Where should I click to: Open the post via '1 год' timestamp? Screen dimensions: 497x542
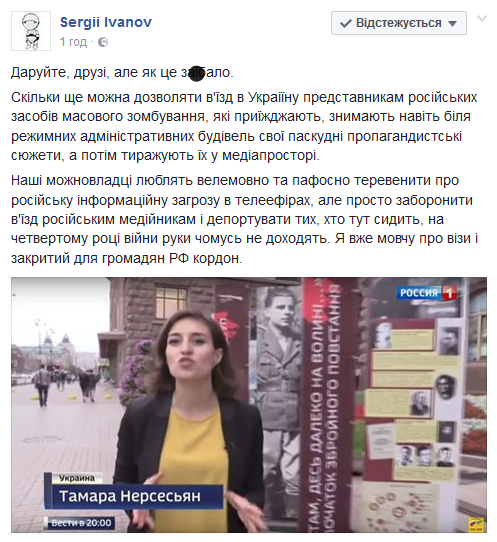point(73,42)
